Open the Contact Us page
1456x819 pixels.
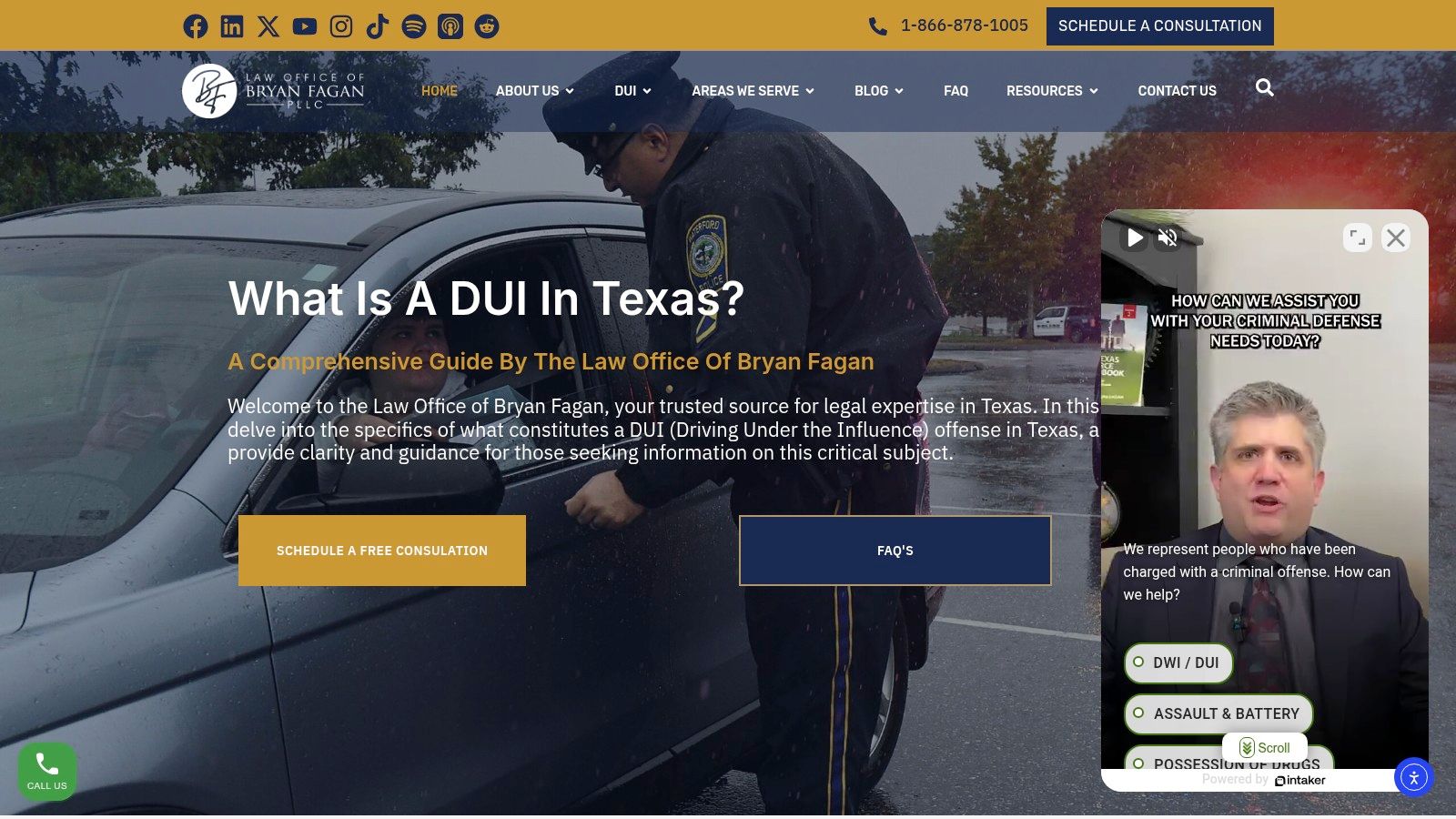pyautogui.click(x=1177, y=91)
